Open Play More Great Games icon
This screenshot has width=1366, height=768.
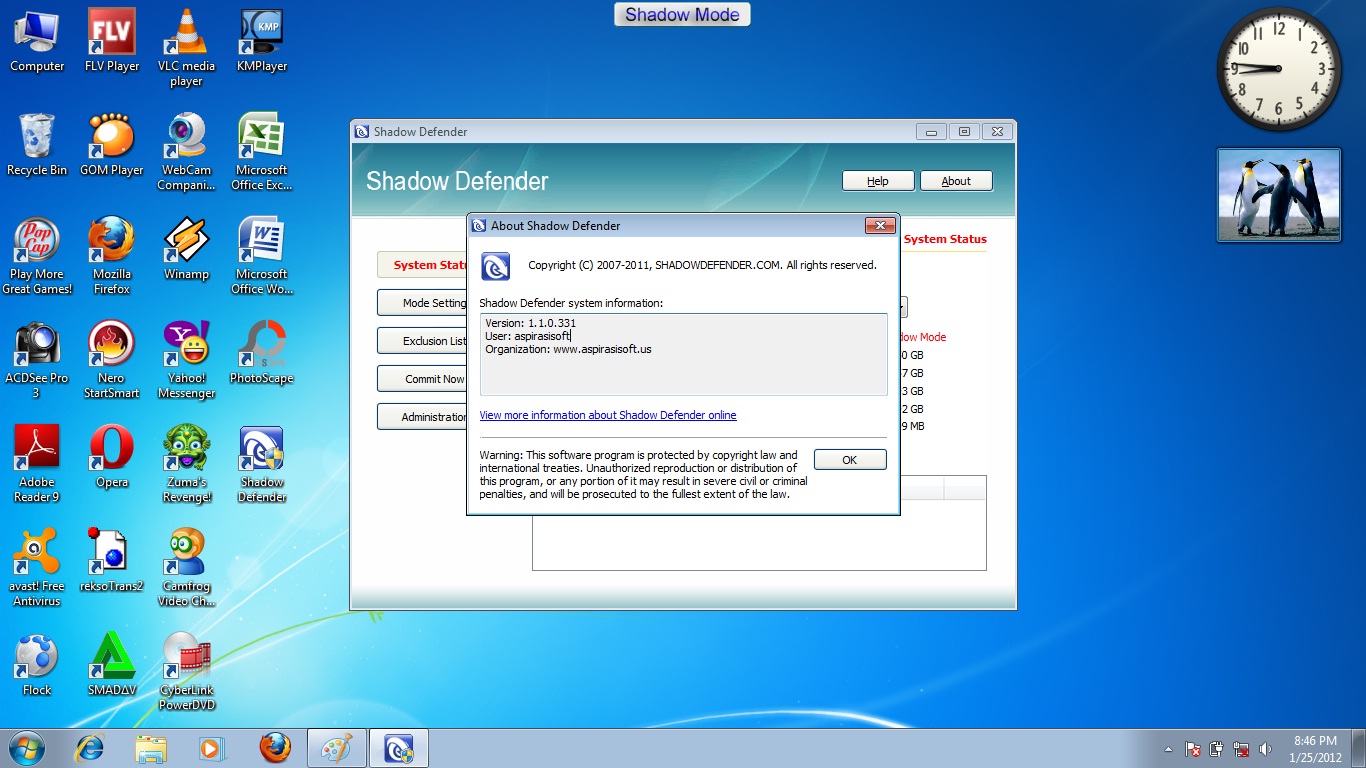(37, 256)
